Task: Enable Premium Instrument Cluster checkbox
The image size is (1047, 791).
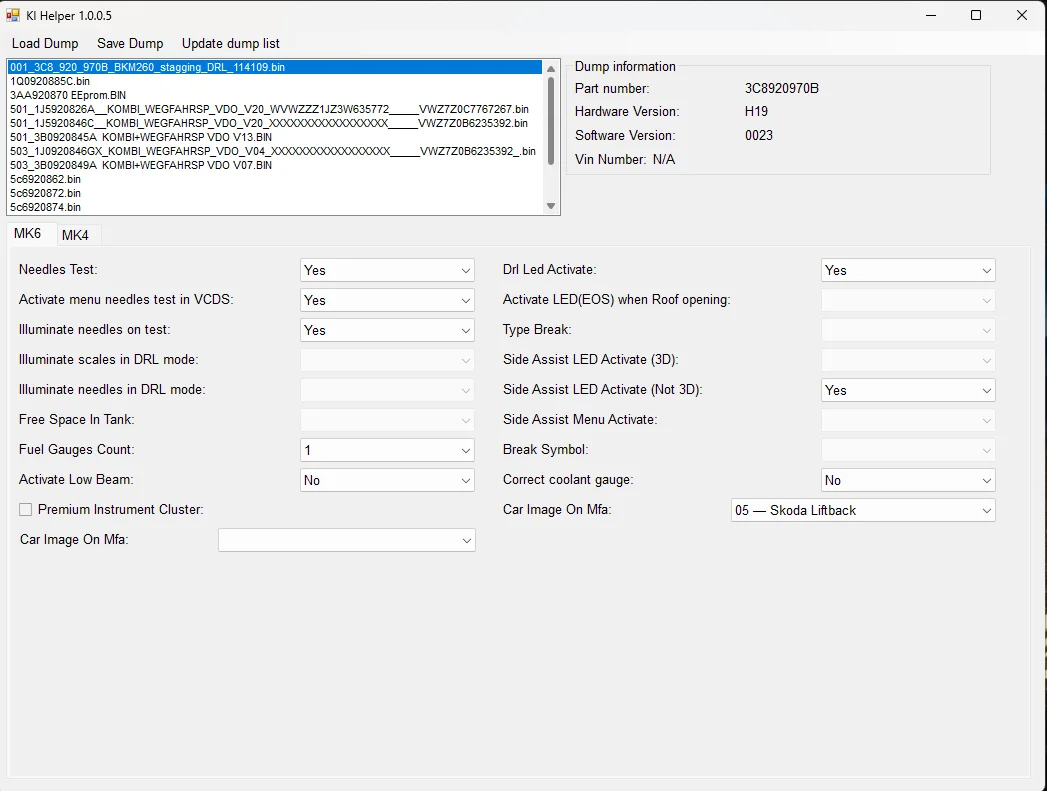Action: [x=26, y=510]
